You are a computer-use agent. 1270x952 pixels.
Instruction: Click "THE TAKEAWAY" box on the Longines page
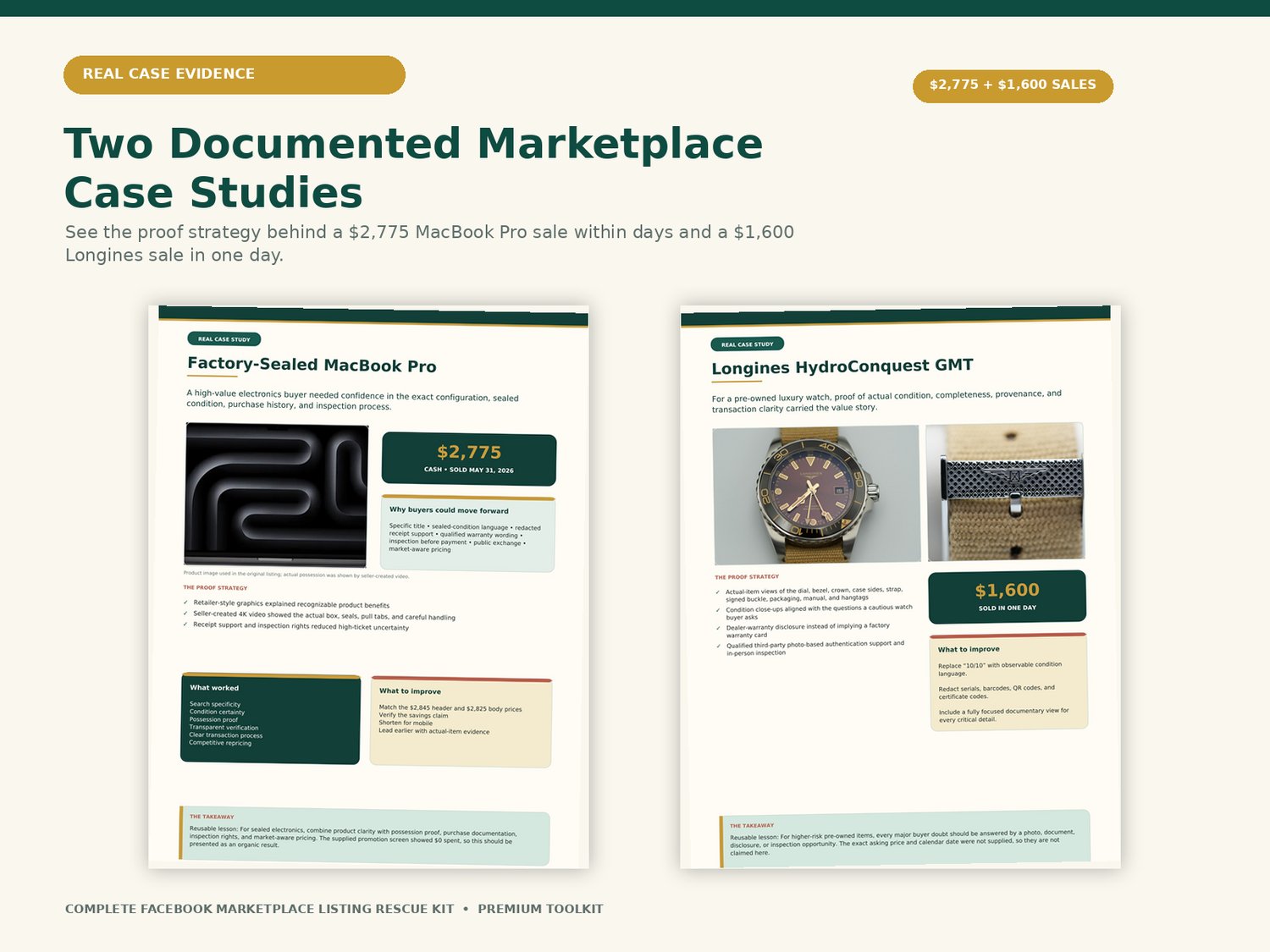pyautogui.click(x=905, y=839)
